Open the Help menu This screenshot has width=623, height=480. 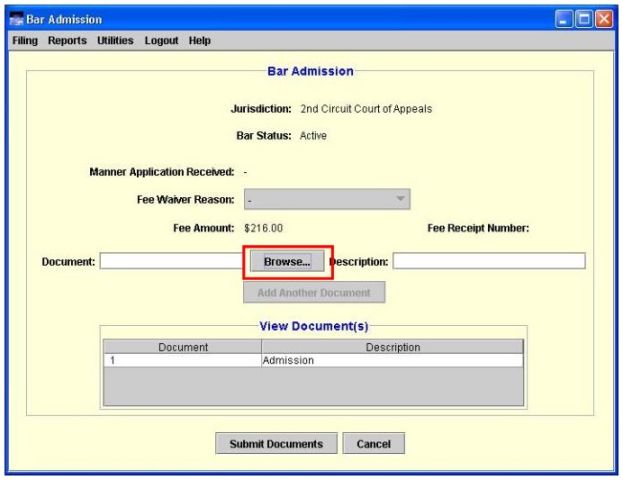pos(199,41)
